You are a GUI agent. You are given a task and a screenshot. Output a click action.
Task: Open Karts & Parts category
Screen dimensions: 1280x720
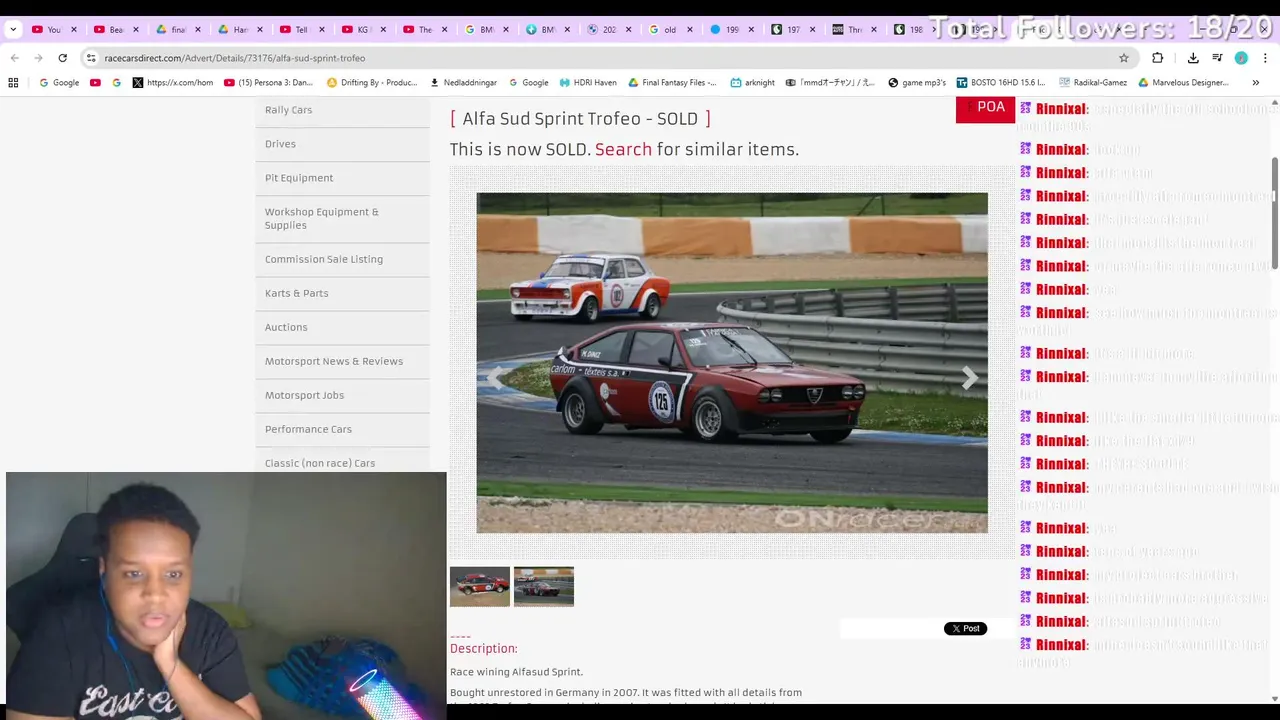[296, 293]
